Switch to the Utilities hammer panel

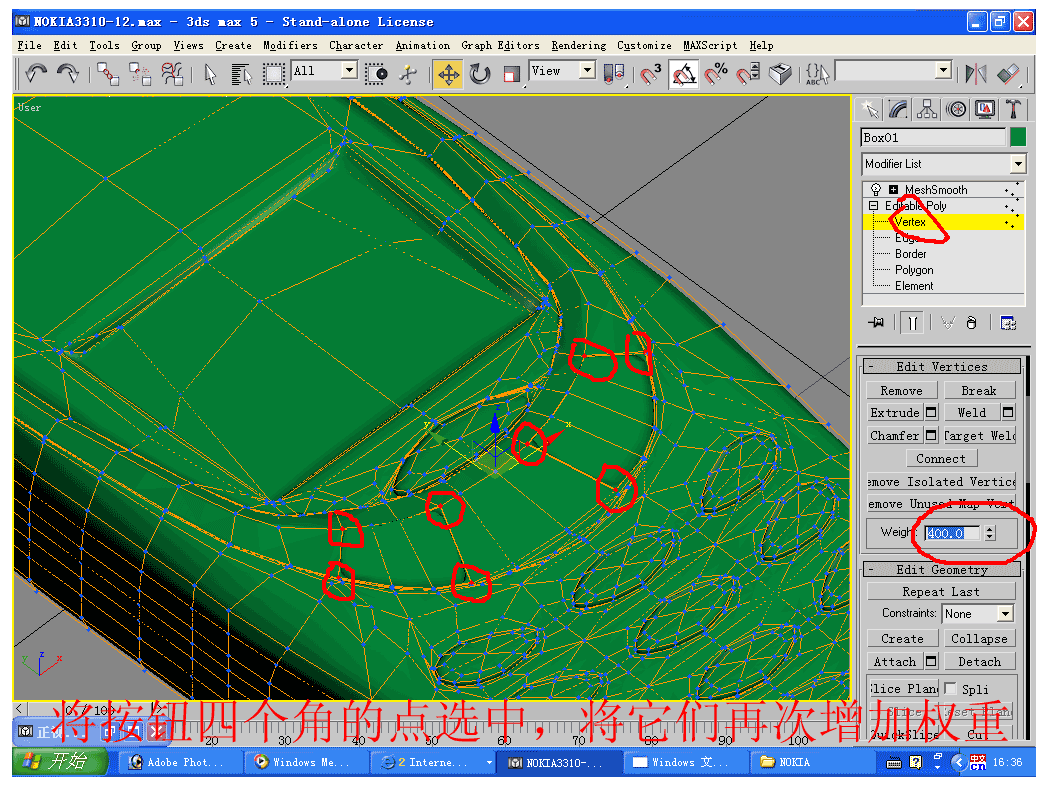click(1013, 109)
